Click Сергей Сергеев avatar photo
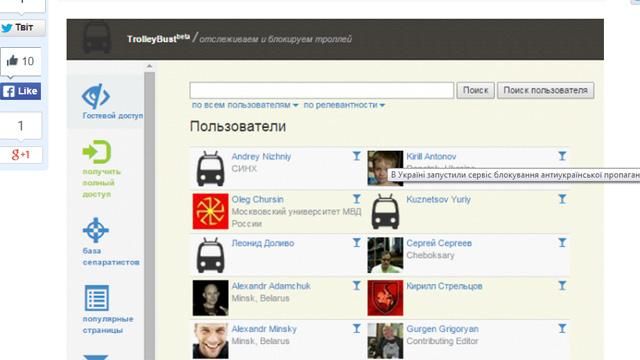640x360 pixels. [x=385, y=255]
